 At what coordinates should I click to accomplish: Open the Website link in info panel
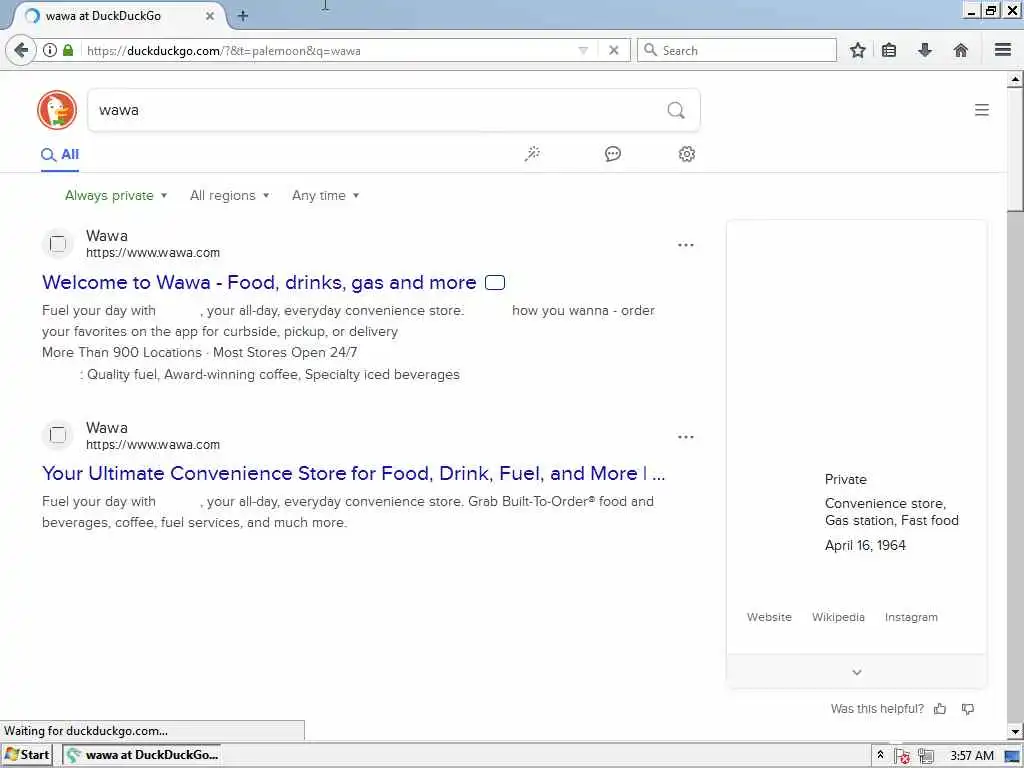point(769,617)
